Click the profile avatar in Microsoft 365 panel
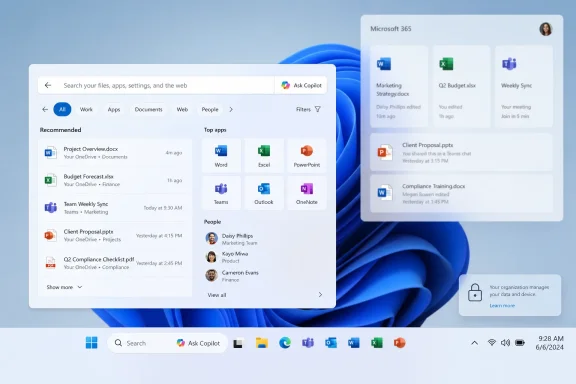This screenshot has height=384, width=576. [546, 29]
